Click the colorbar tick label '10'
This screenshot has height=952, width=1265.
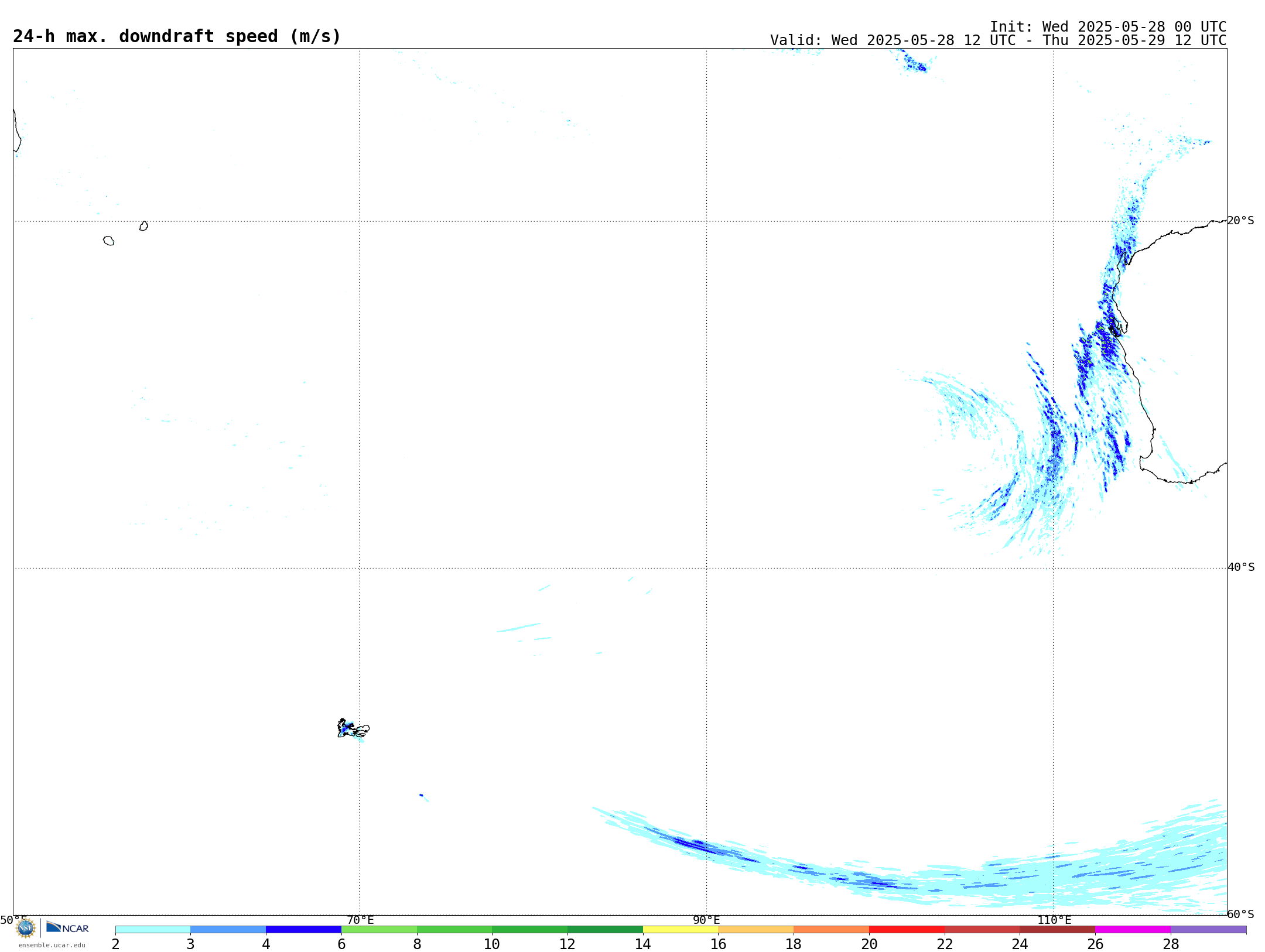point(492,944)
